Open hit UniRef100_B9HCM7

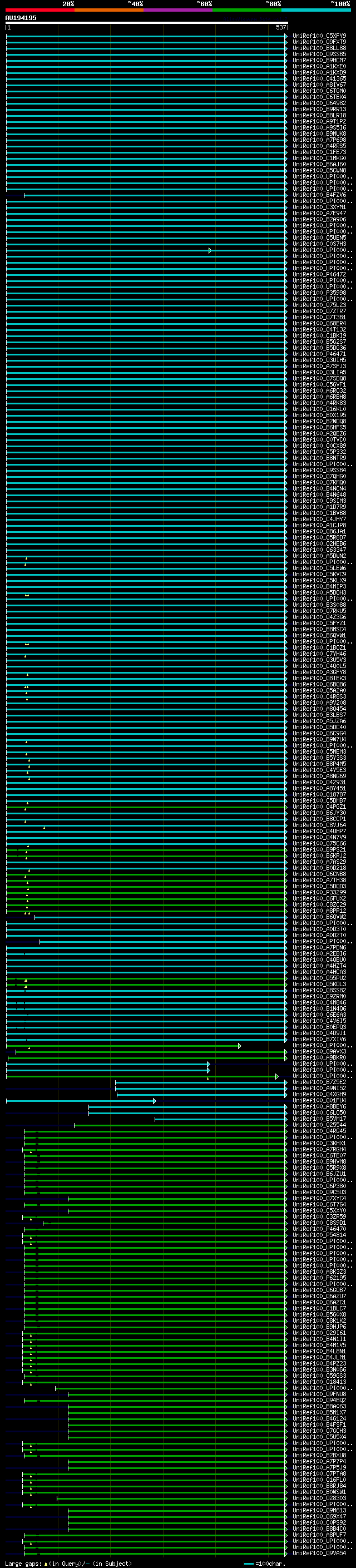point(319,60)
